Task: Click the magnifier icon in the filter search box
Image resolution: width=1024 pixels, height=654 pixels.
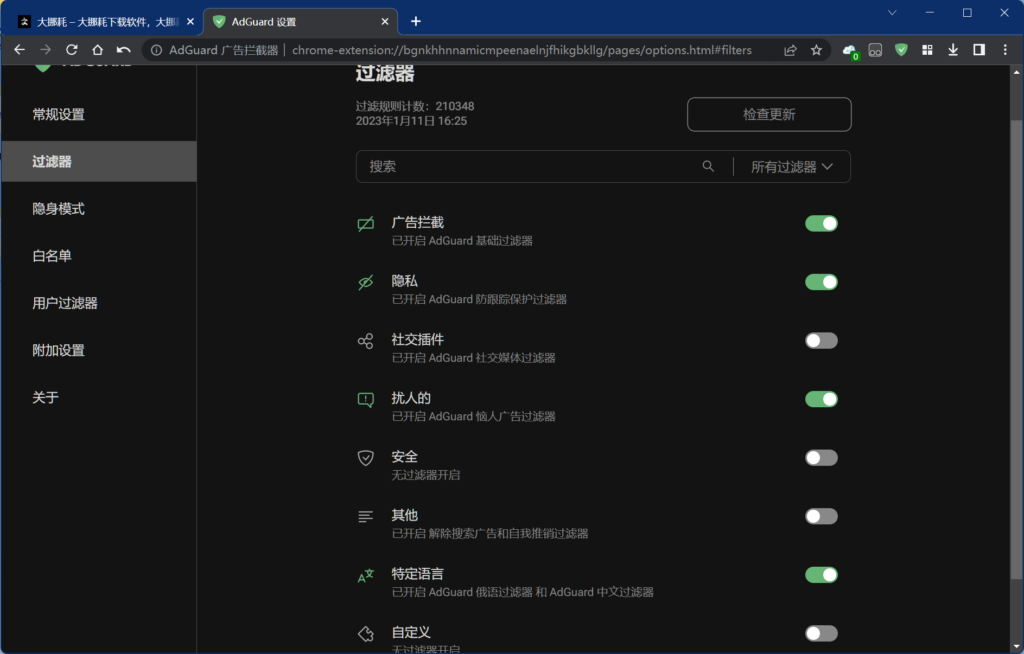Action: [708, 167]
